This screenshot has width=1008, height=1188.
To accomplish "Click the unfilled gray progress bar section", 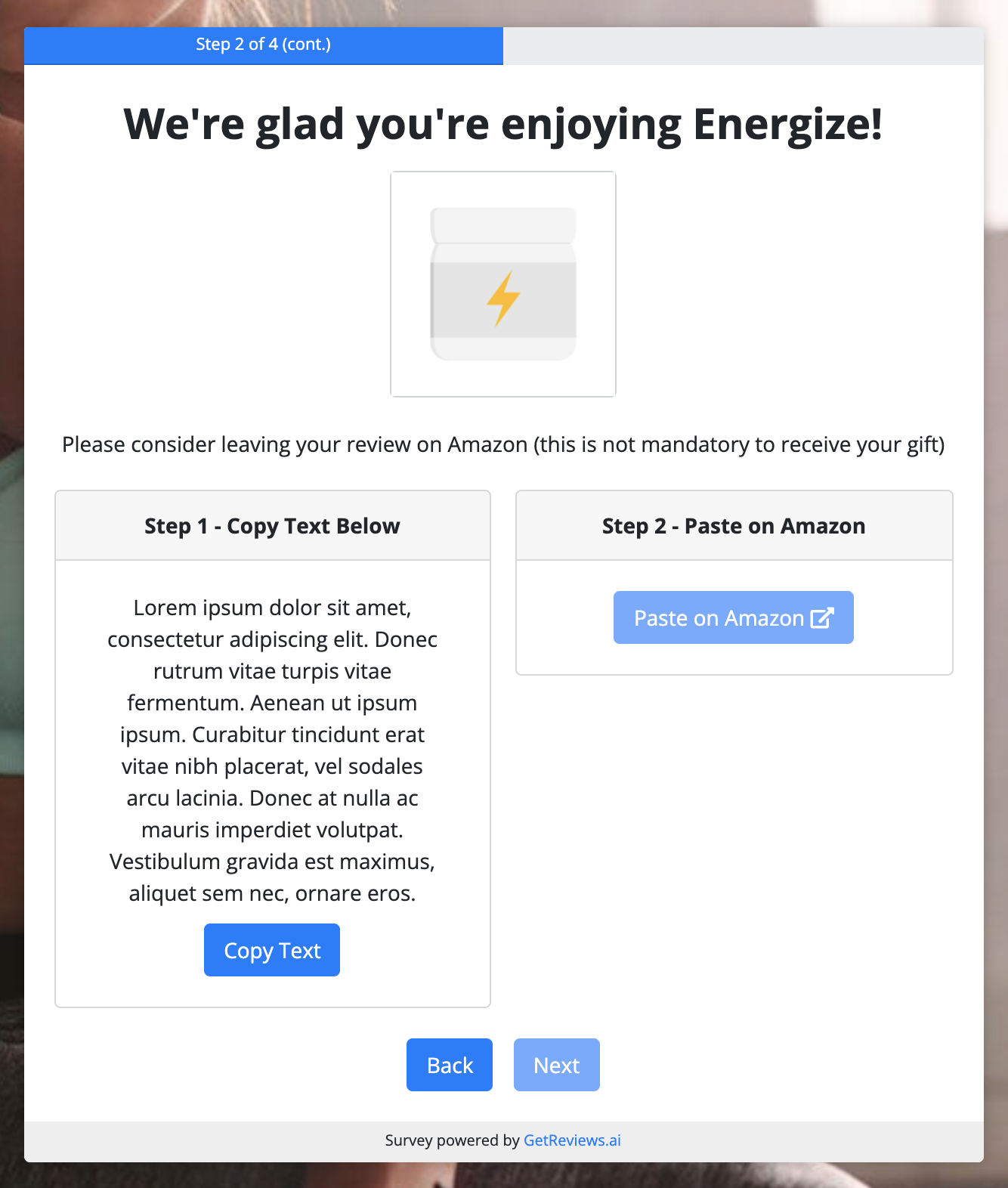I will pyautogui.click(x=744, y=45).
